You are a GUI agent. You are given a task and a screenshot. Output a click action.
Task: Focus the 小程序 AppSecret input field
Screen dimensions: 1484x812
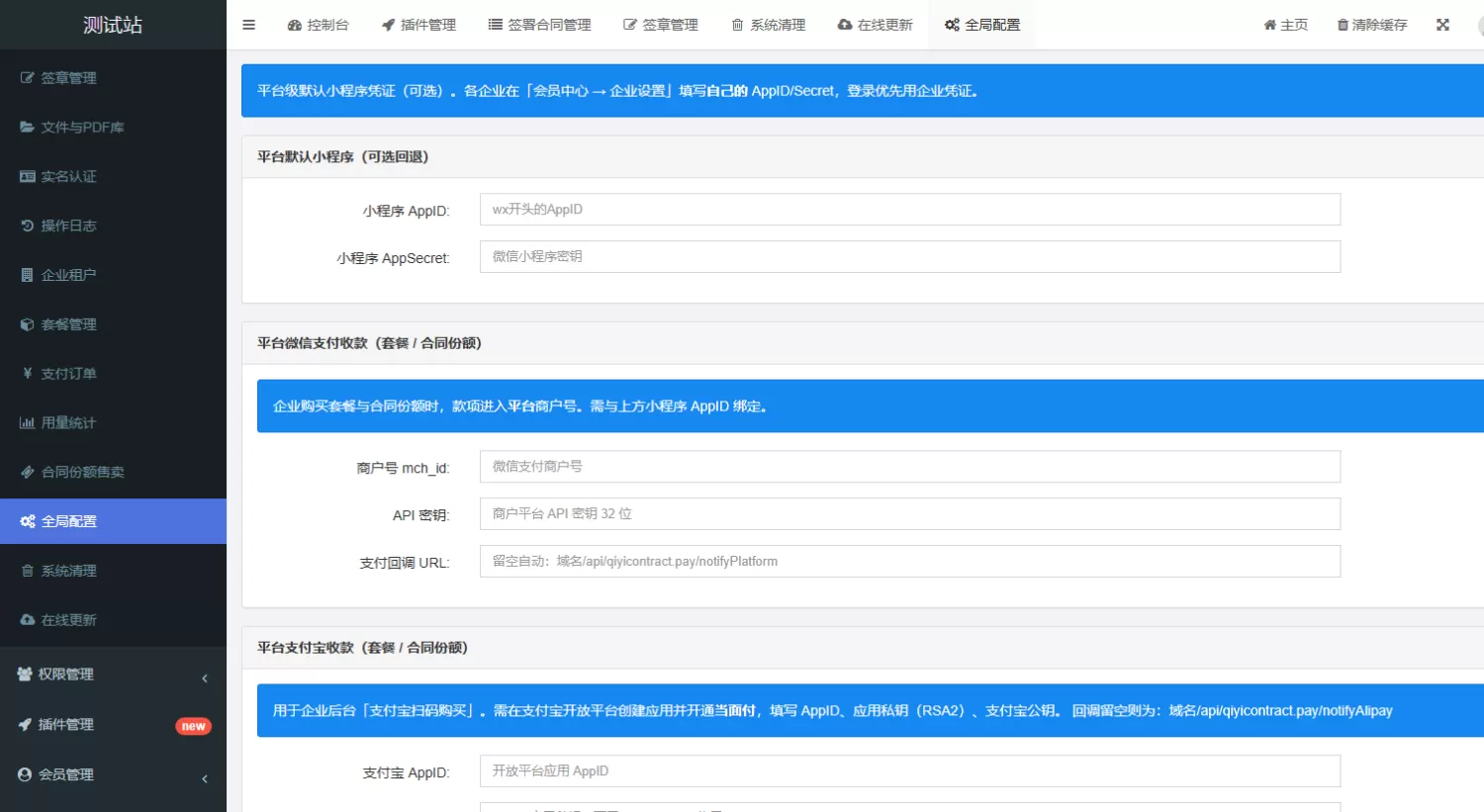pyautogui.click(x=910, y=257)
